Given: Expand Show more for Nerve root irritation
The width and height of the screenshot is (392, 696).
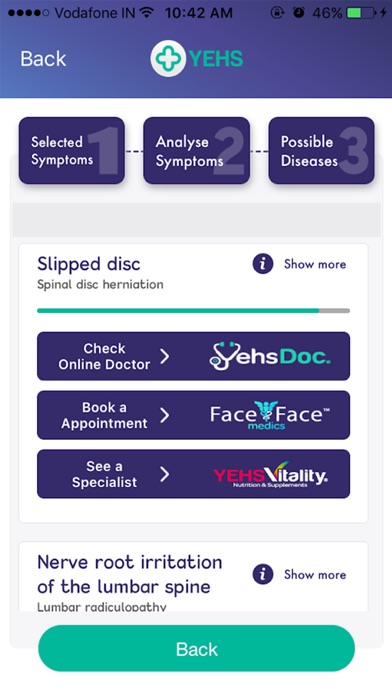Looking at the screenshot, I should click(x=315, y=574).
